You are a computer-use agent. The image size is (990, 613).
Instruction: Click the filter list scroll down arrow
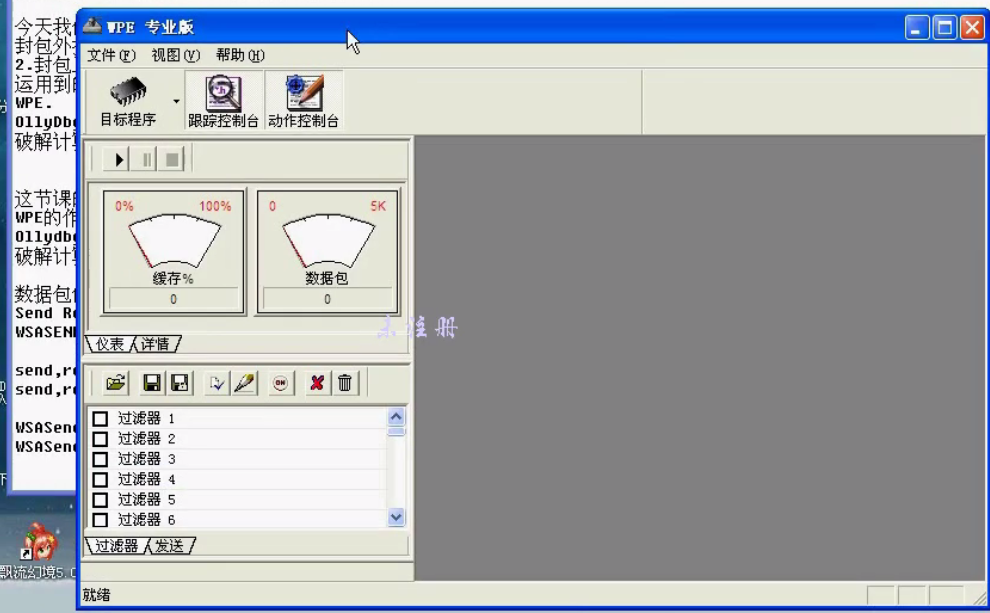click(396, 517)
